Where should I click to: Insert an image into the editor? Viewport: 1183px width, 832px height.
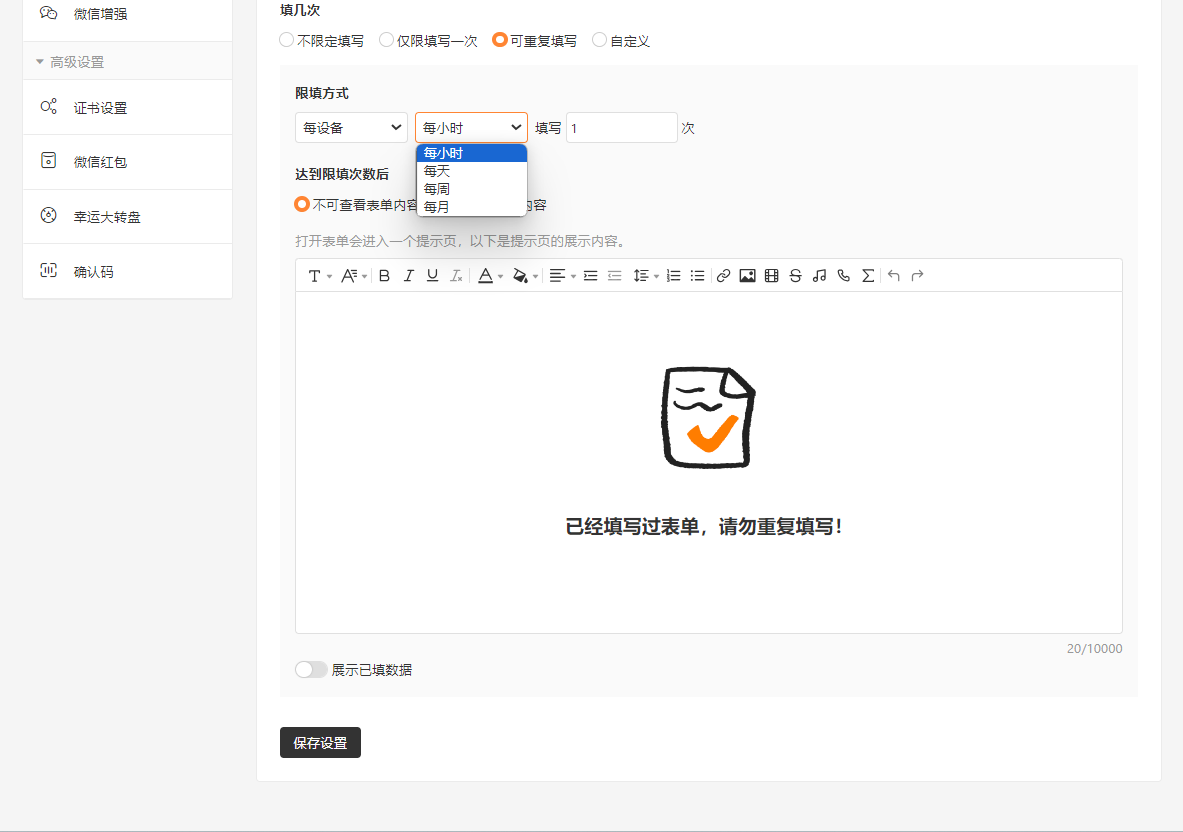[x=748, y=276]
